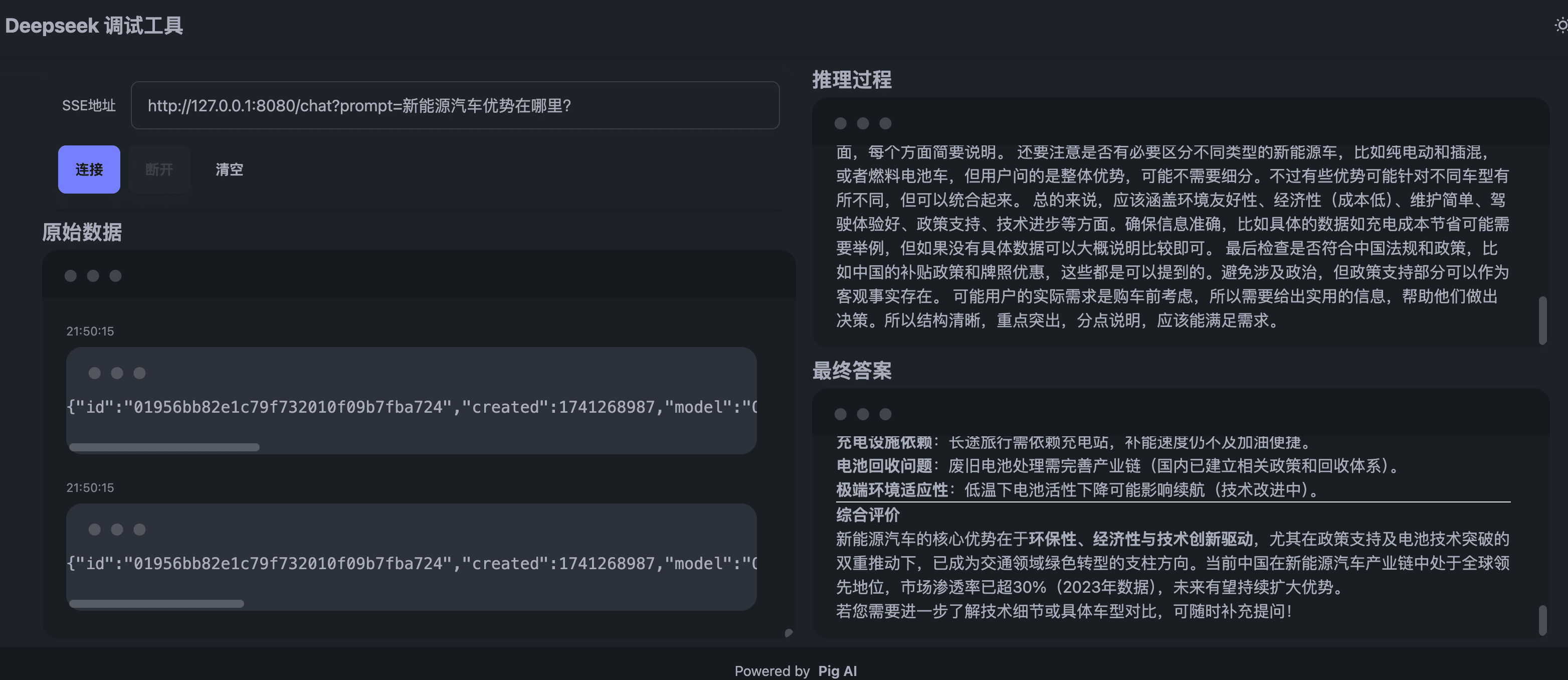Click the 连接 connect button
This screenshot has width=1568, height=680.
click(x=89, y=169)
